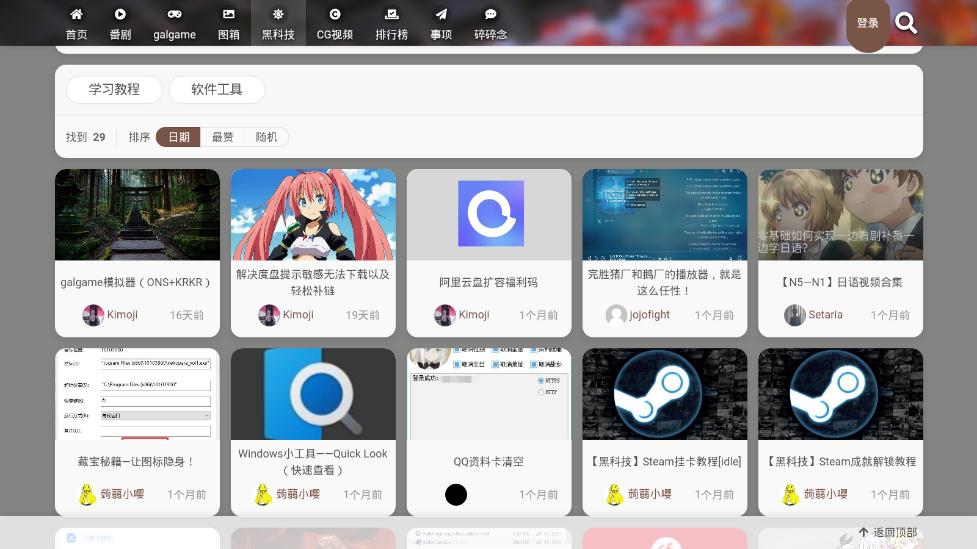Open the galgame模拟器 forest thumbnail
The height and width of the screenshot is (549, 977).
point(137,214)
